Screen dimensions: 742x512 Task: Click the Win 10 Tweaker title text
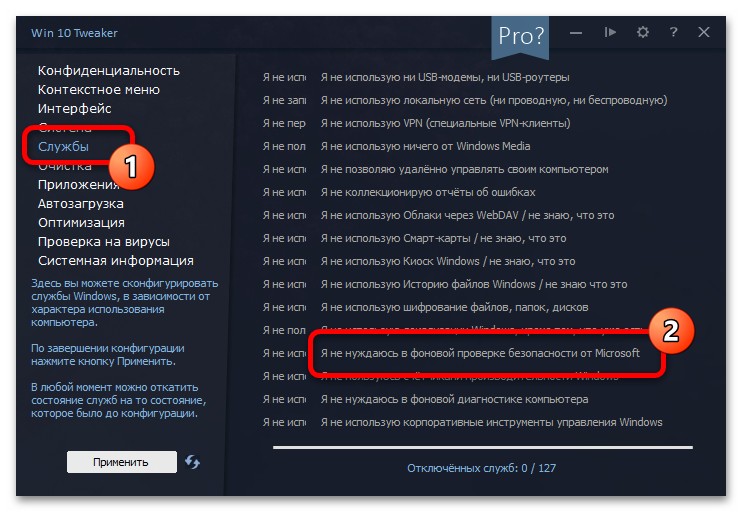click(74, 33)
